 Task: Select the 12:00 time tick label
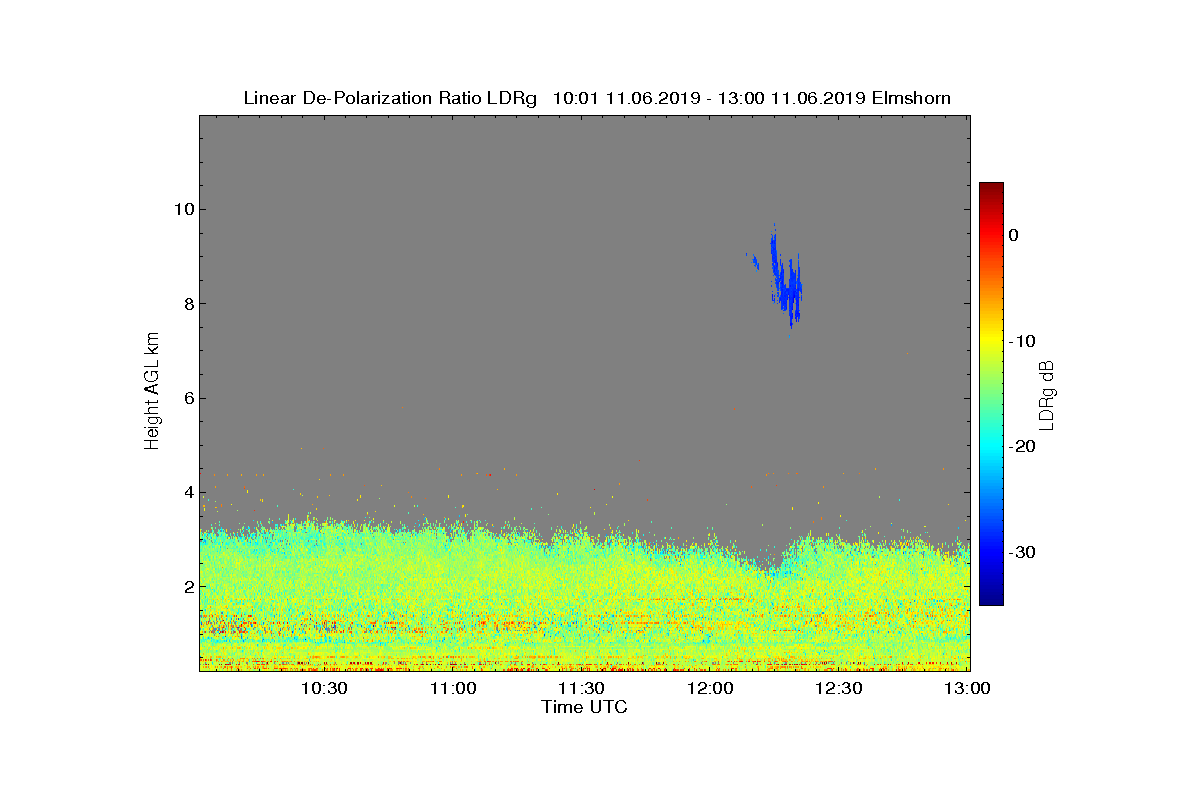point(710,688)
